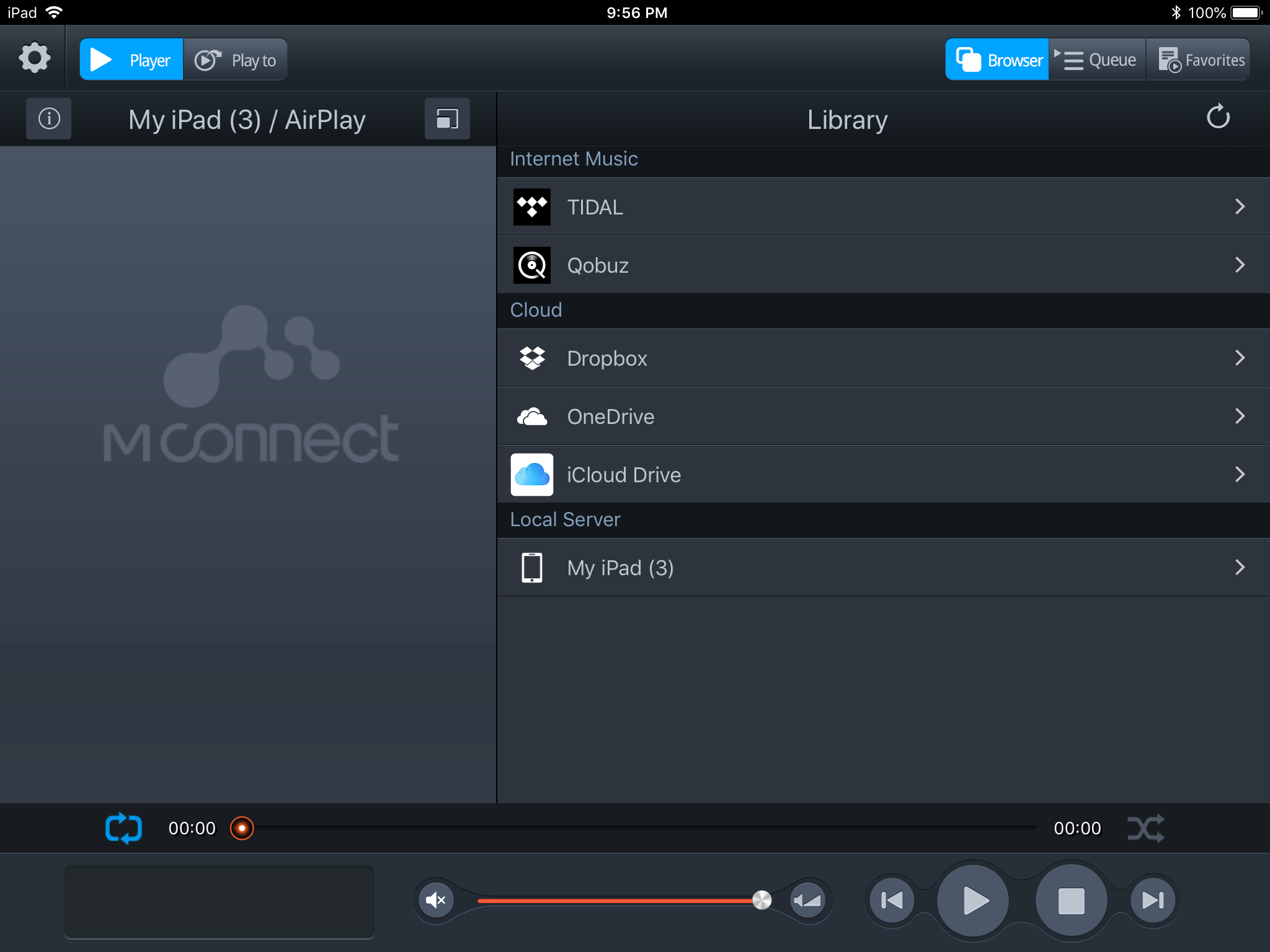Click the battery indicator
Image resolution: width=1270 pixels, height=952 pixels.
point(1246,12)
